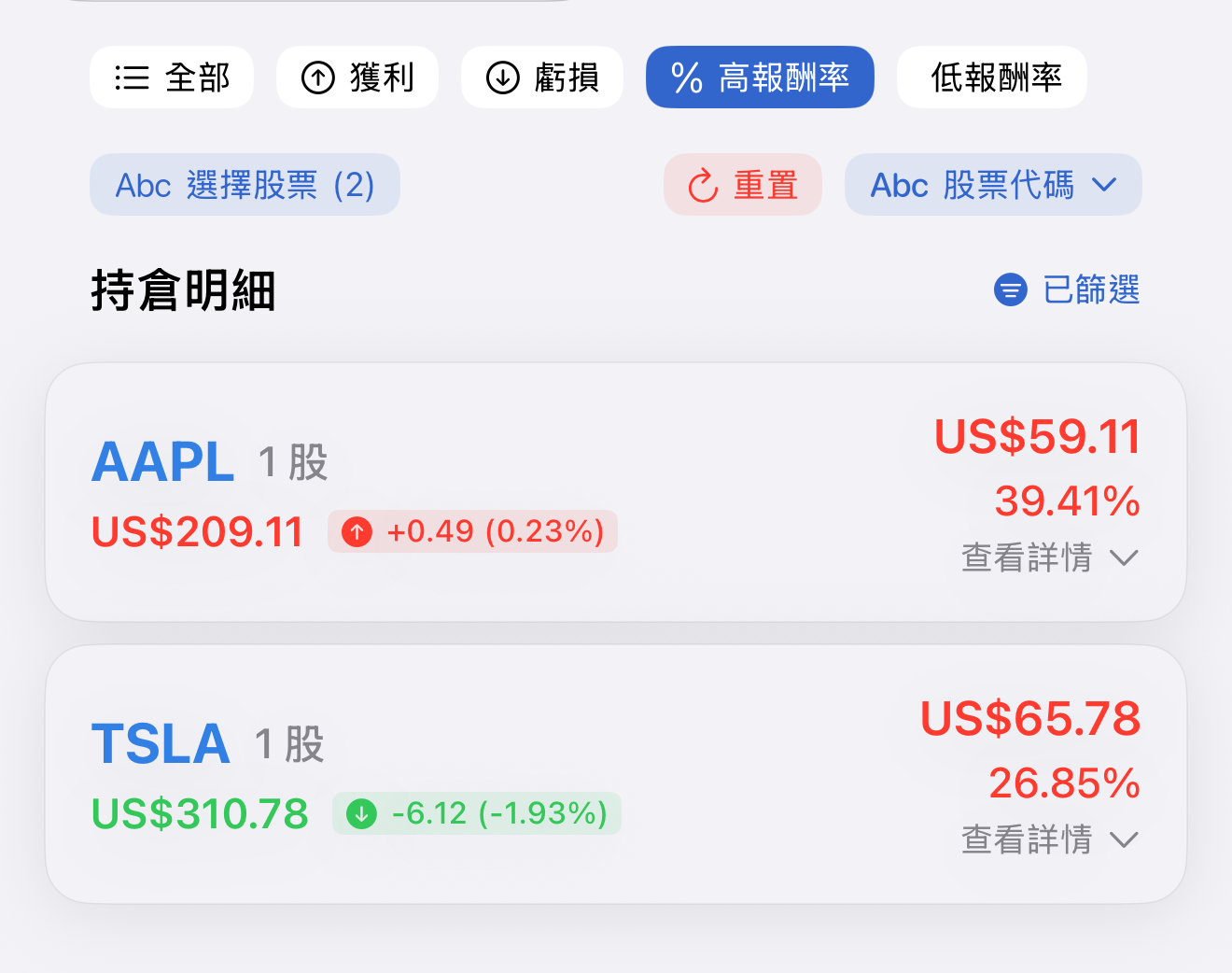Select the 高報酬率 sorting tab
The width and height of the screenshot is (1232, 973).
coord(759,78)
